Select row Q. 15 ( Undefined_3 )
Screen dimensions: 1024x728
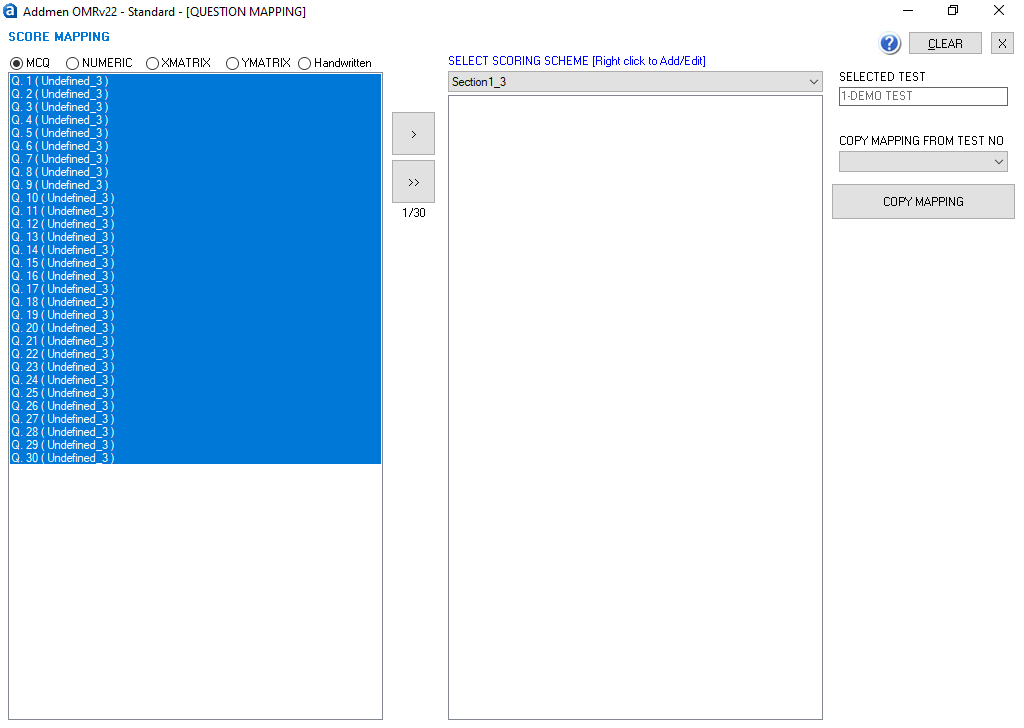click(195, 263)
